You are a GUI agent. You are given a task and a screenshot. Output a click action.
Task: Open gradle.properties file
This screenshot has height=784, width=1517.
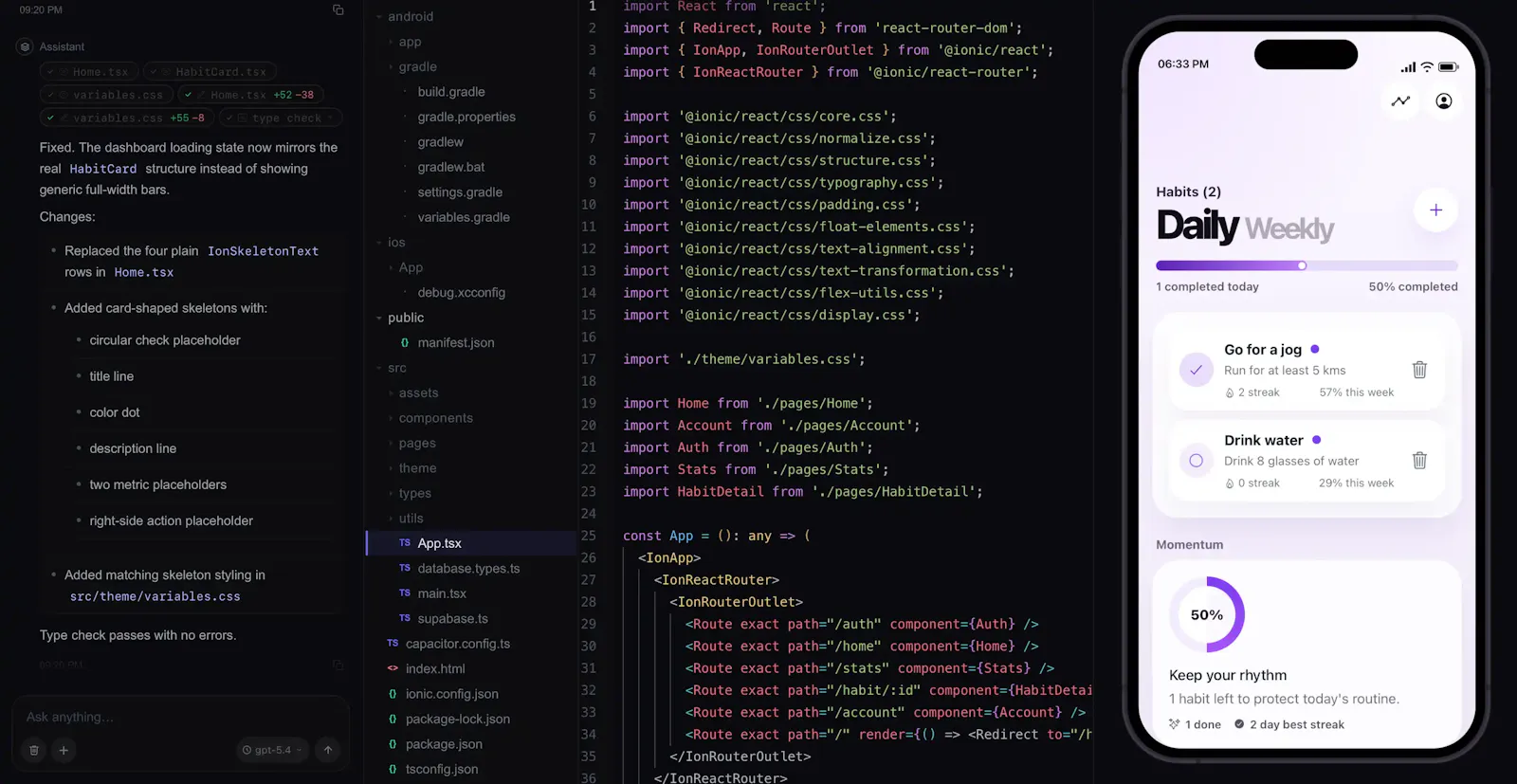click(466, 117)
